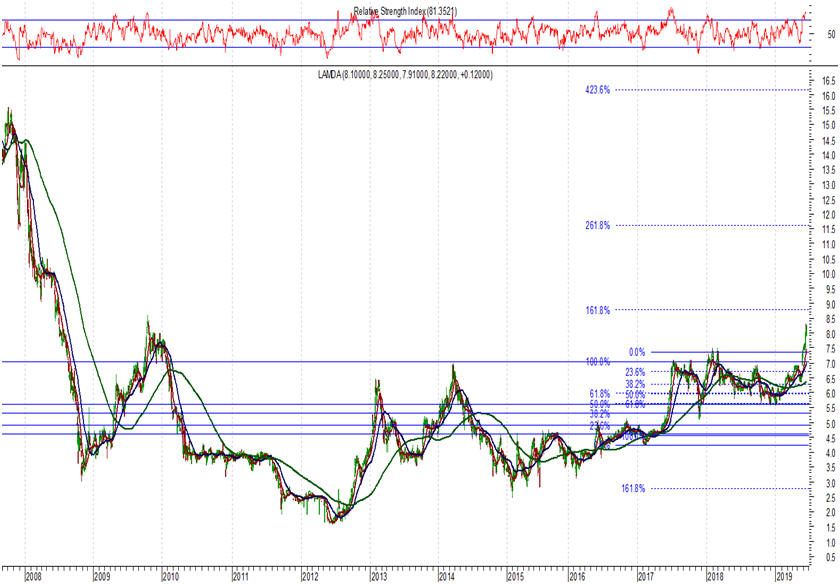Viewport: 840px width, 584px height.
Task: Click the 100.0% retracement label at price 7.0
Action: point(597,362)
